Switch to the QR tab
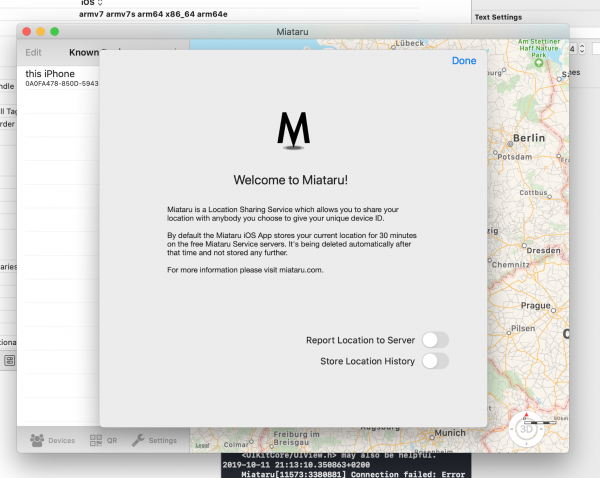This screenshot has height=478, width=600. coord(103,440)
